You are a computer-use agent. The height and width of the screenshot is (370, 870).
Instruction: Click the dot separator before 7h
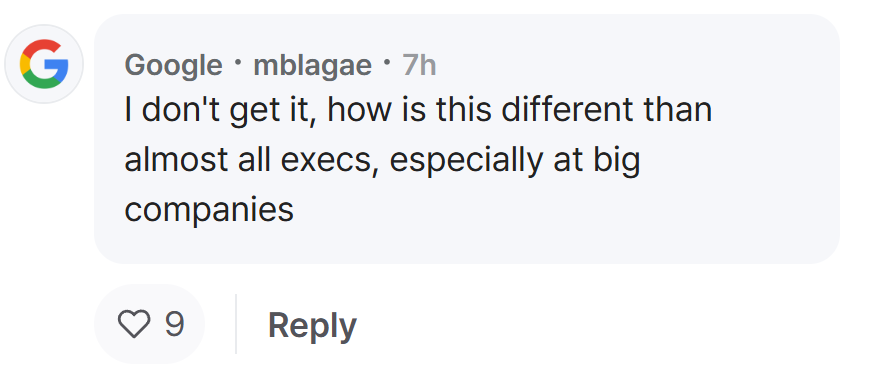pyautogui.click(x=387, y=62)
